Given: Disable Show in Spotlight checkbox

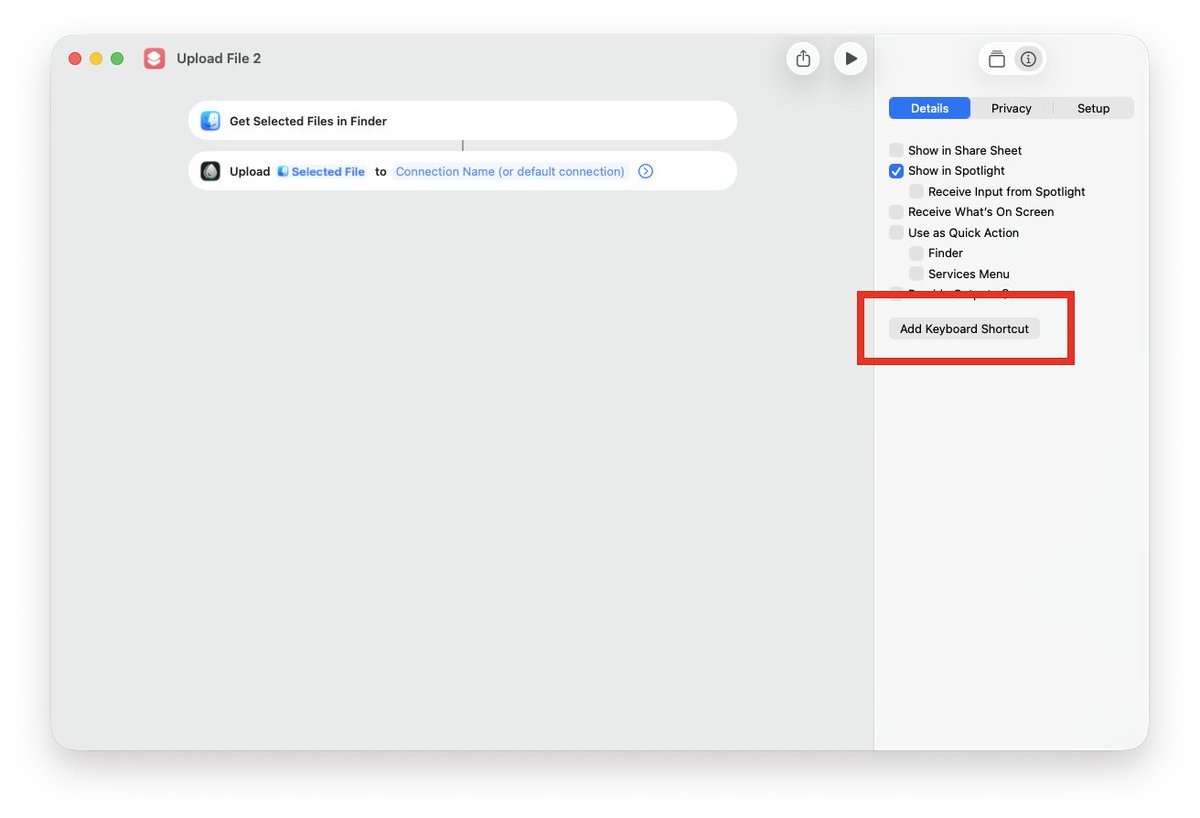Looking at the screenshot, I should [896, 171].
